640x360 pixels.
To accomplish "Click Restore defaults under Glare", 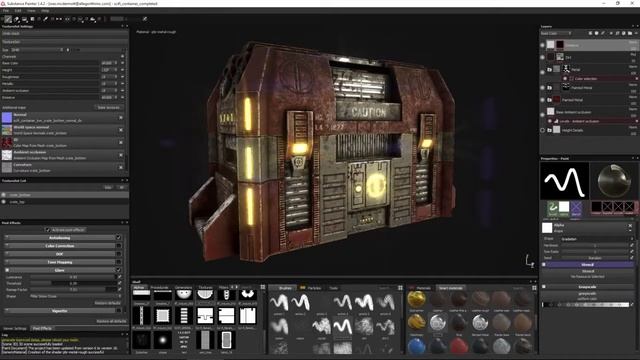I will (108, 303).
